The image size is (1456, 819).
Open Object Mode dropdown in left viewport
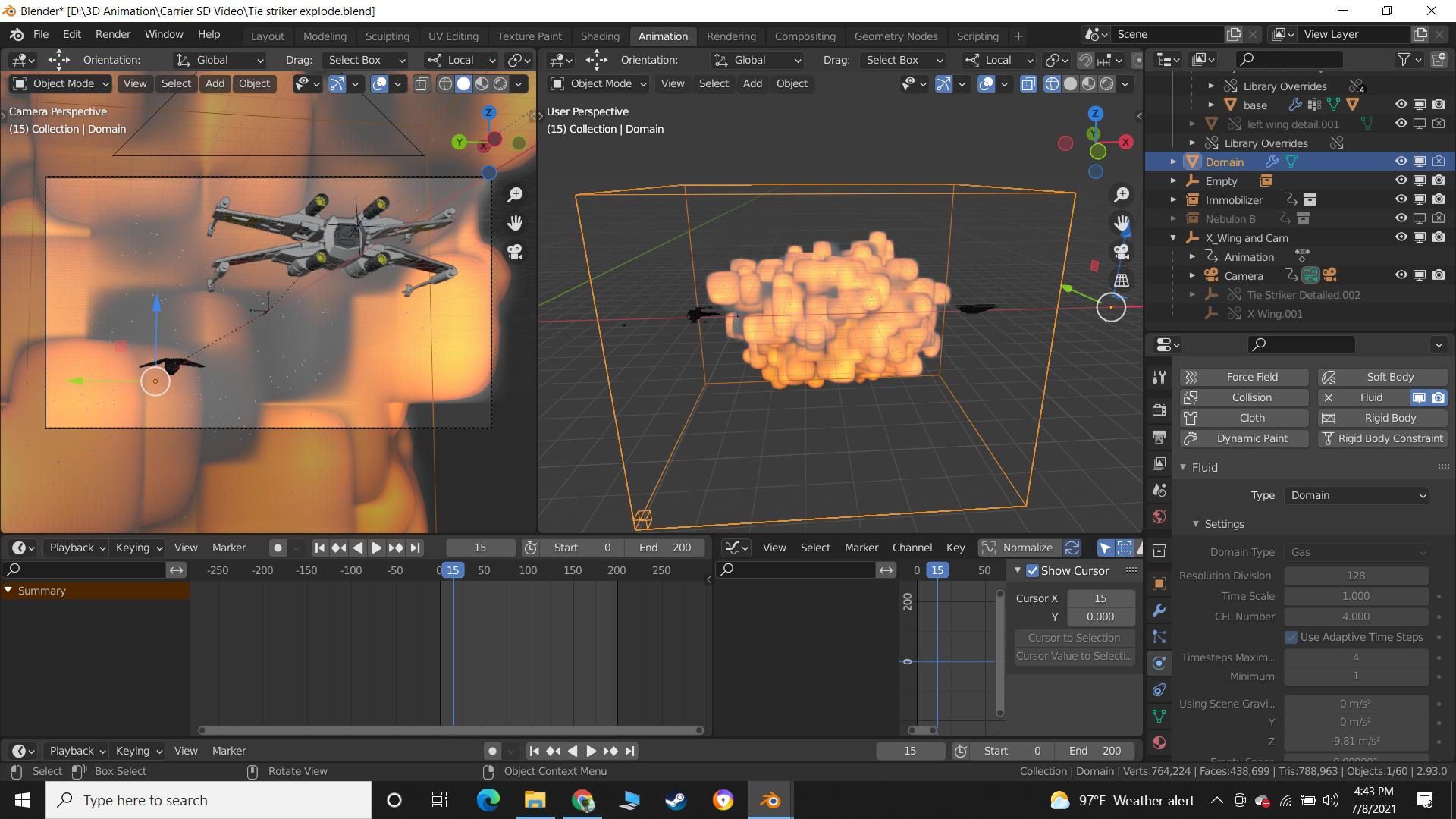click(x=61, y=83)
